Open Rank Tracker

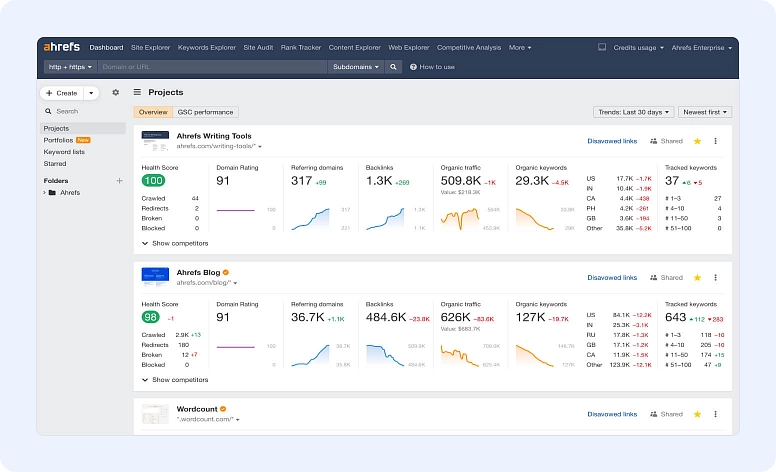[301, 47]
